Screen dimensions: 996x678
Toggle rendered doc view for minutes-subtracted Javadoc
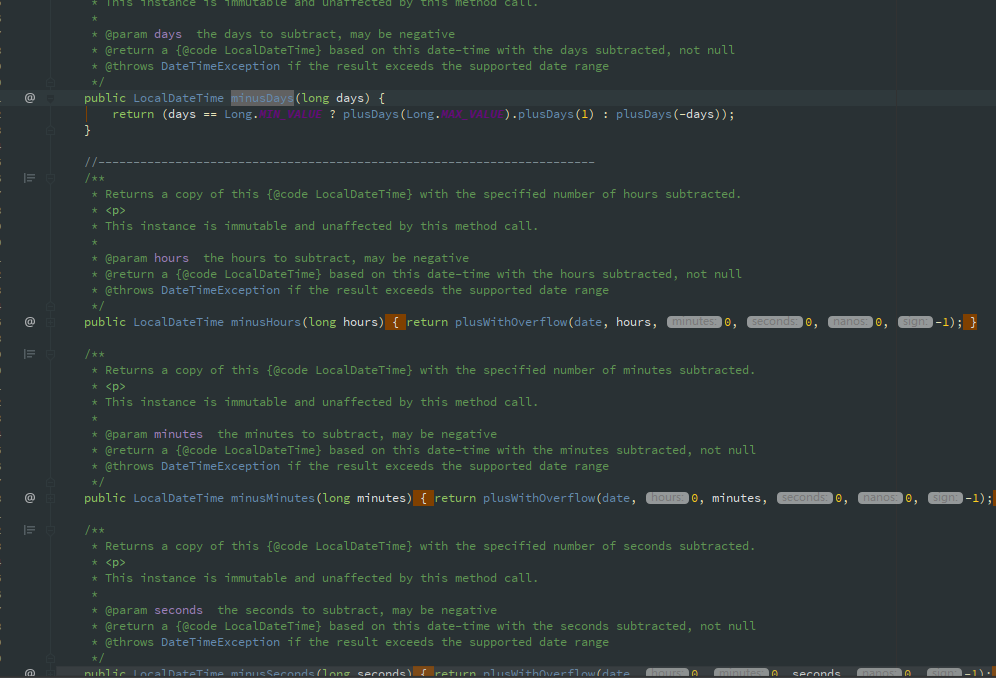click(x=29, y=354)
